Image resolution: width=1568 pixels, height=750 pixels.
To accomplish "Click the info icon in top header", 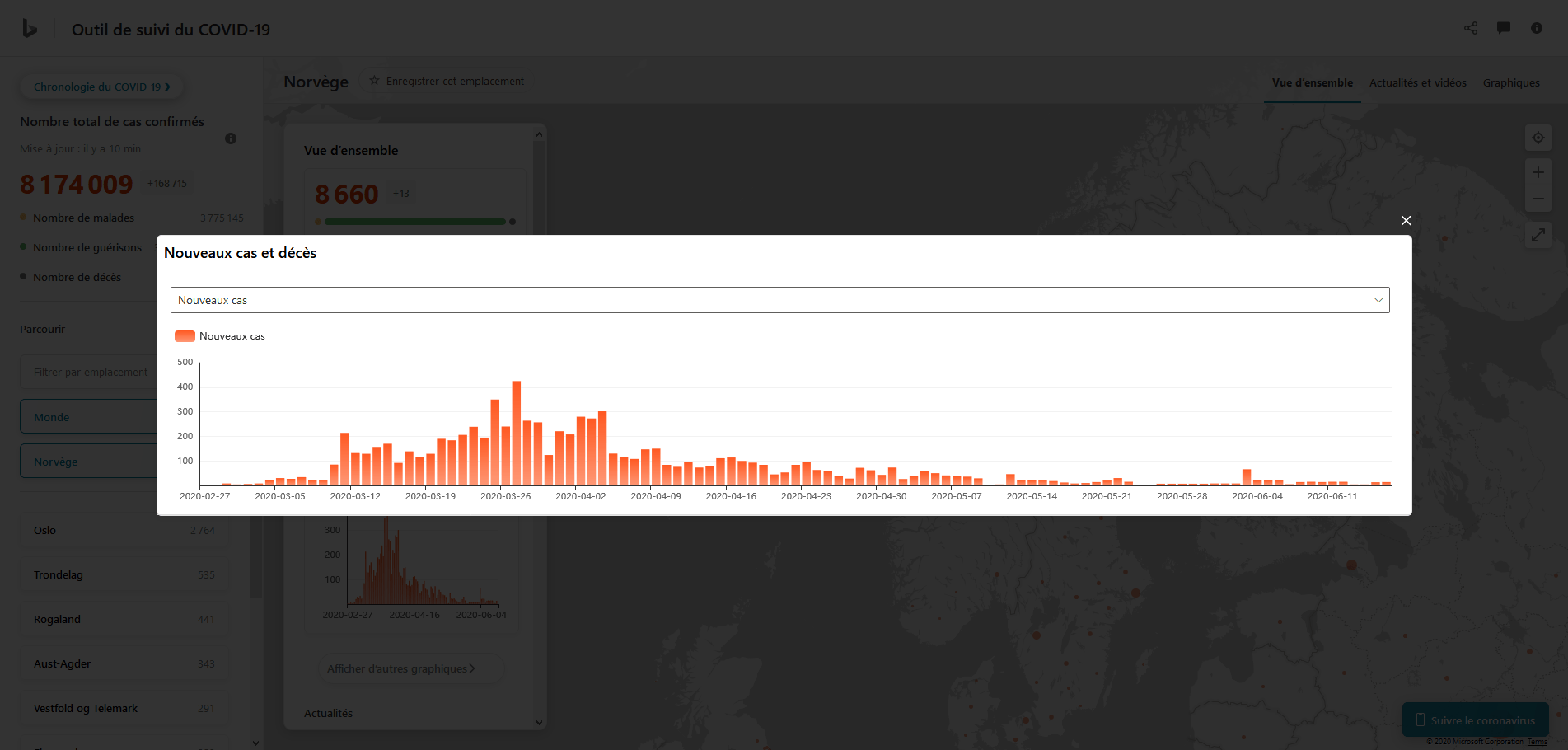I will 1537,28.
